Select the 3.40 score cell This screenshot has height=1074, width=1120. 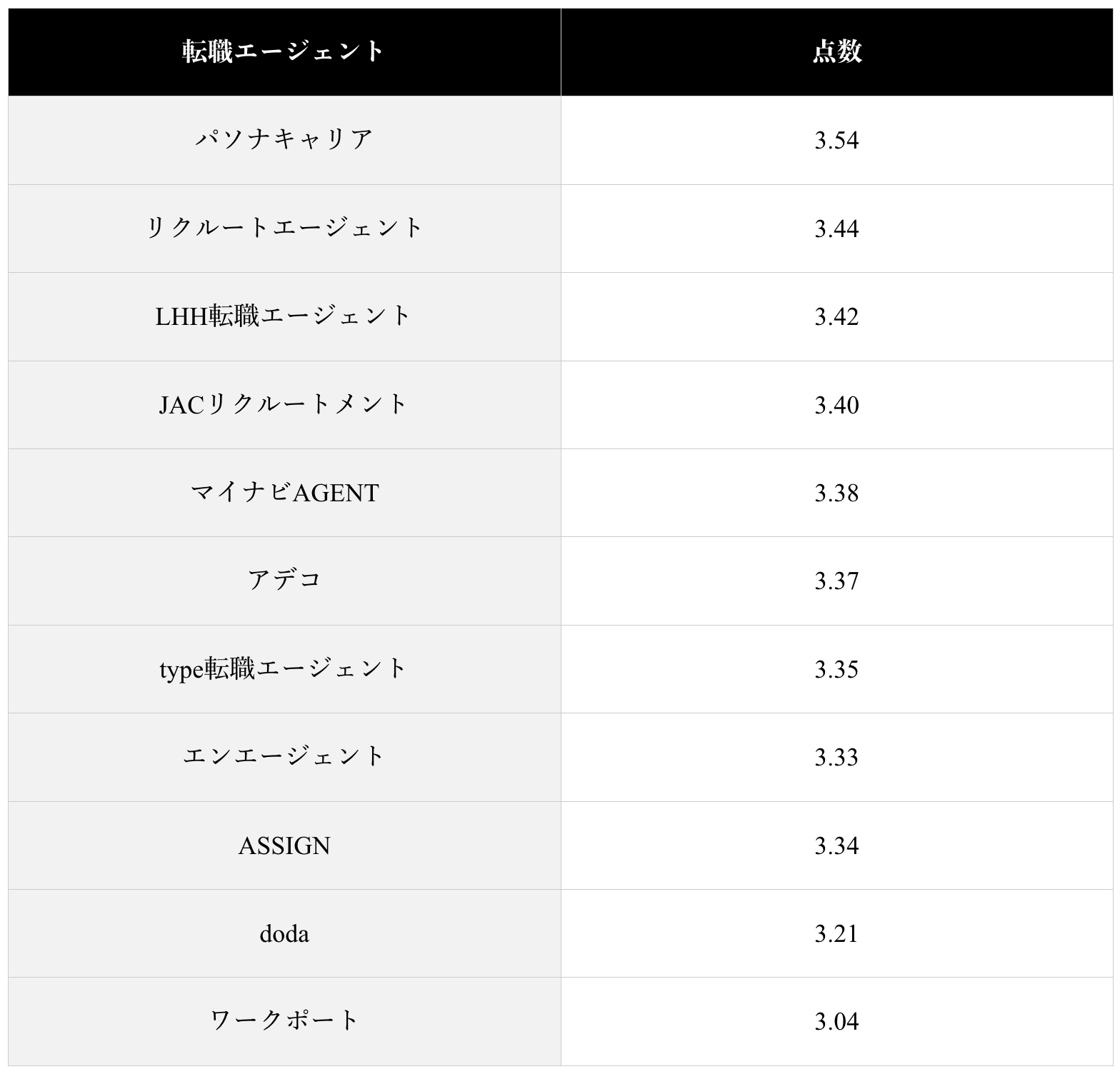(836, 404)
